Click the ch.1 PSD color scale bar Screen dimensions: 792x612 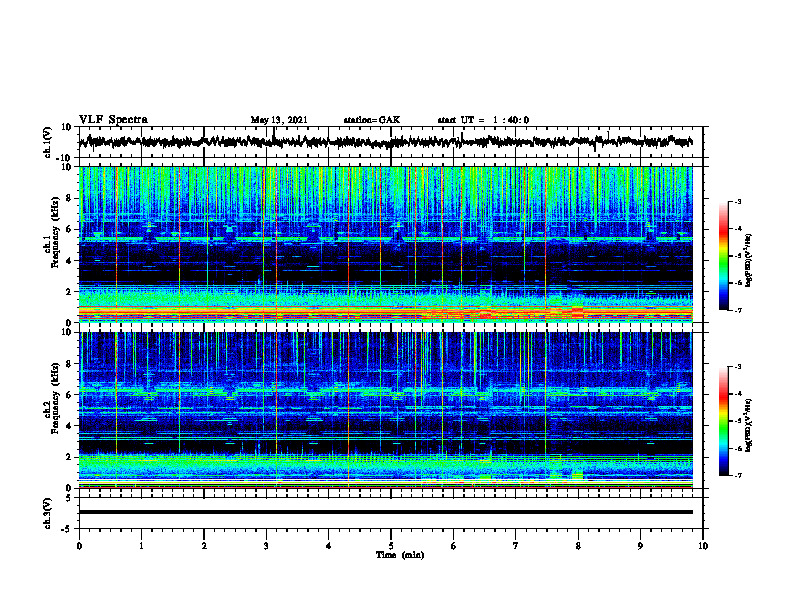[x=723, y=256]
